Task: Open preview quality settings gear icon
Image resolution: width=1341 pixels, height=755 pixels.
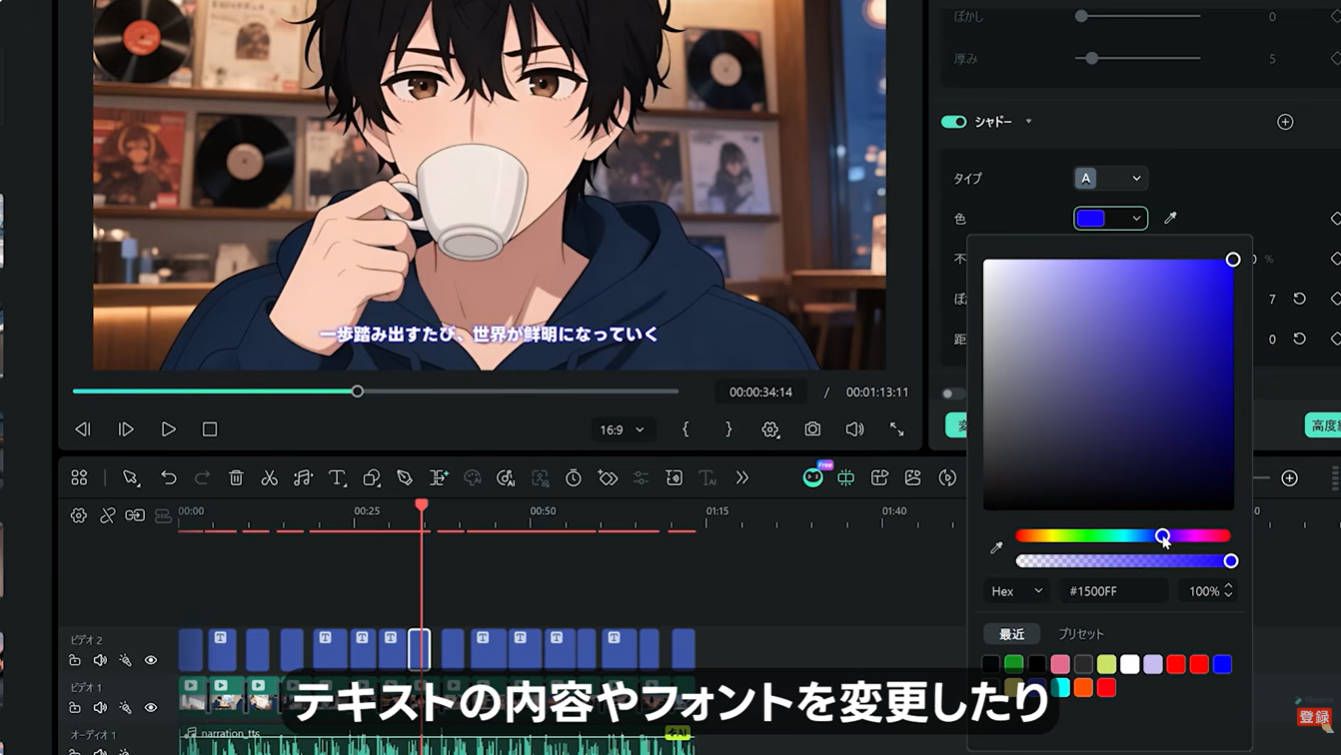Action: [770, 429]
